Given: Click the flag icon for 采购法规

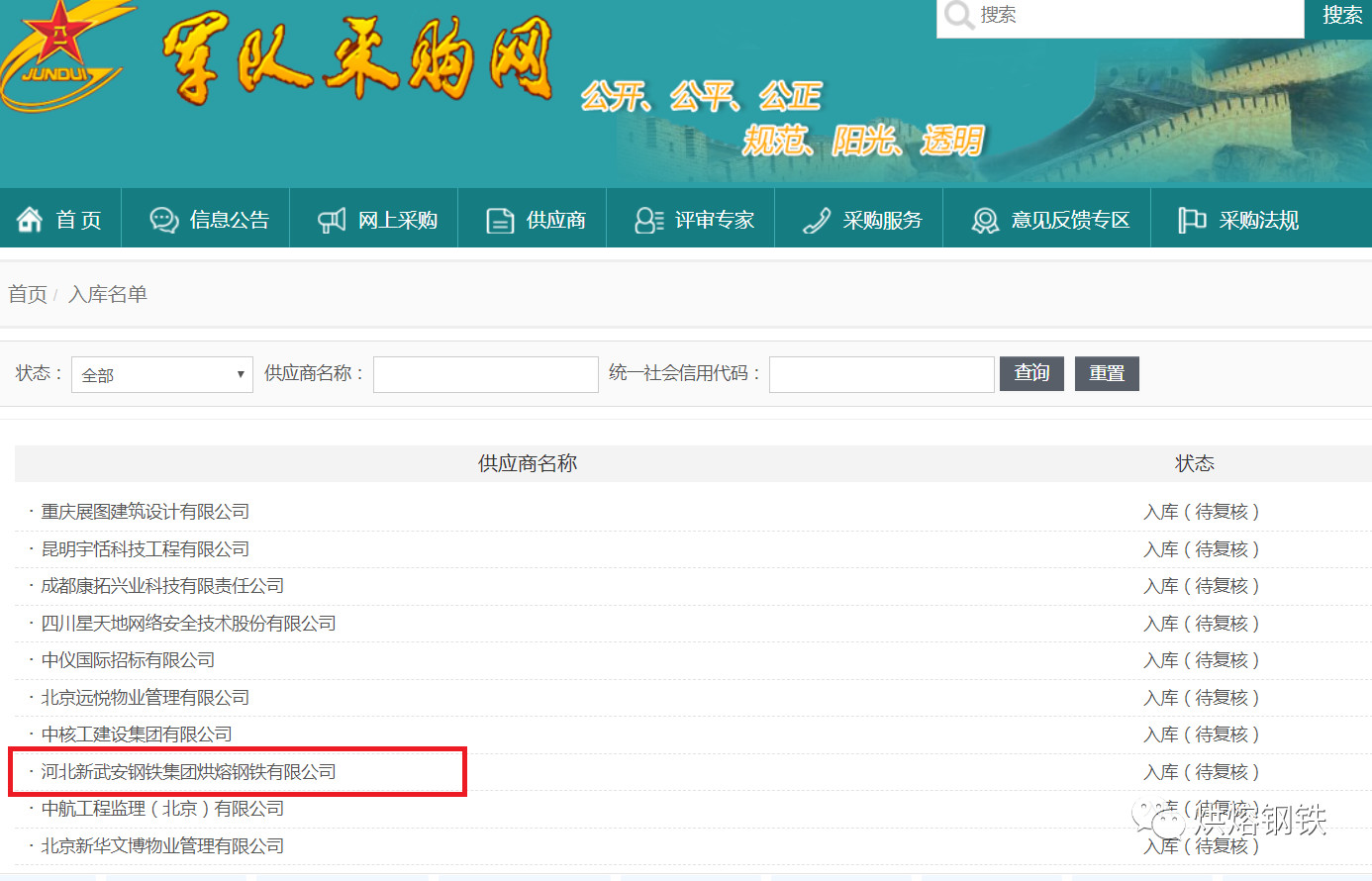Looking at the screenshot, I should pos(1192,220).
